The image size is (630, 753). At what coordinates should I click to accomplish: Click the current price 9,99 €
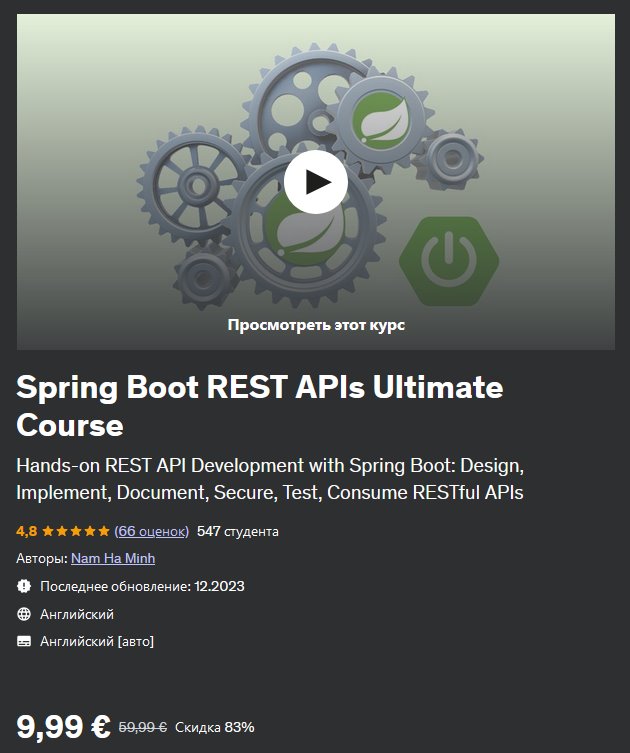coord(63,726)
